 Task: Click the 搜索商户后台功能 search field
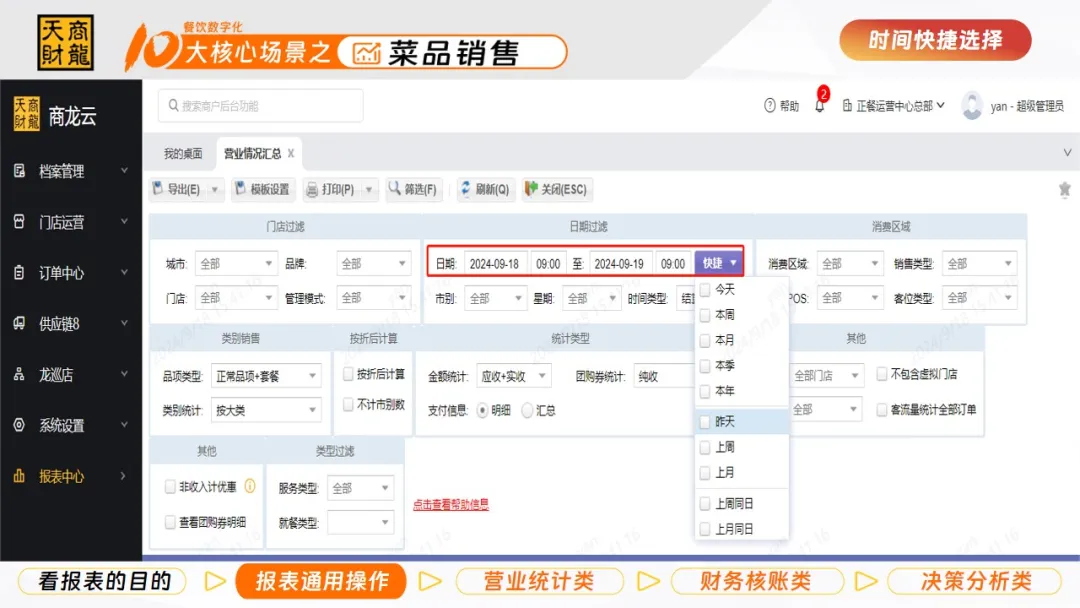pos(260,106)
